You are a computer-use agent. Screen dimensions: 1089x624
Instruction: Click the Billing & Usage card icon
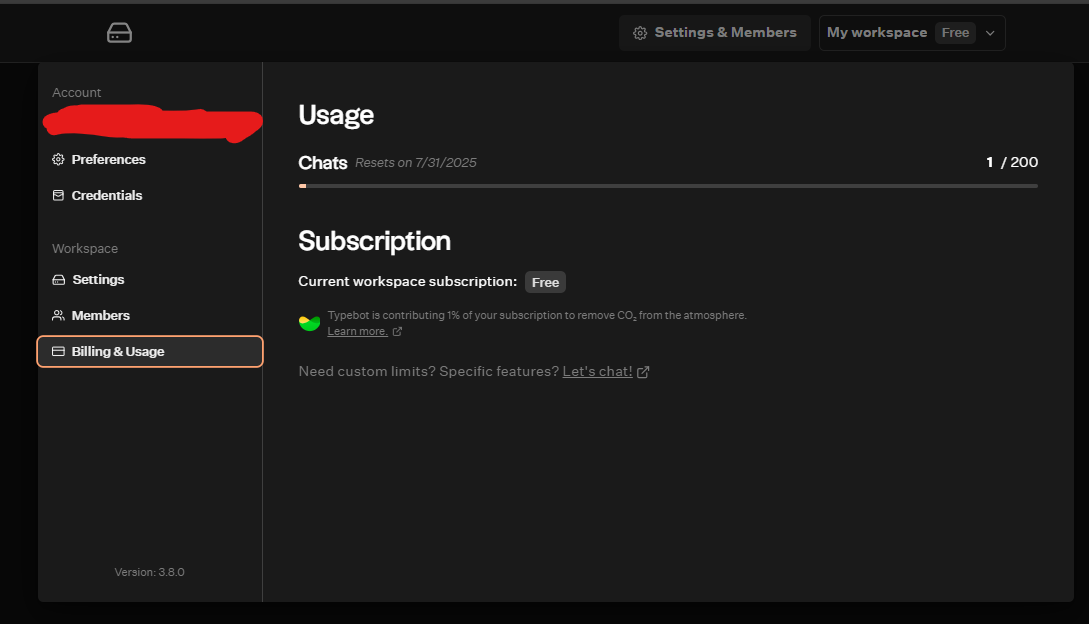click(x=58, y=352)
